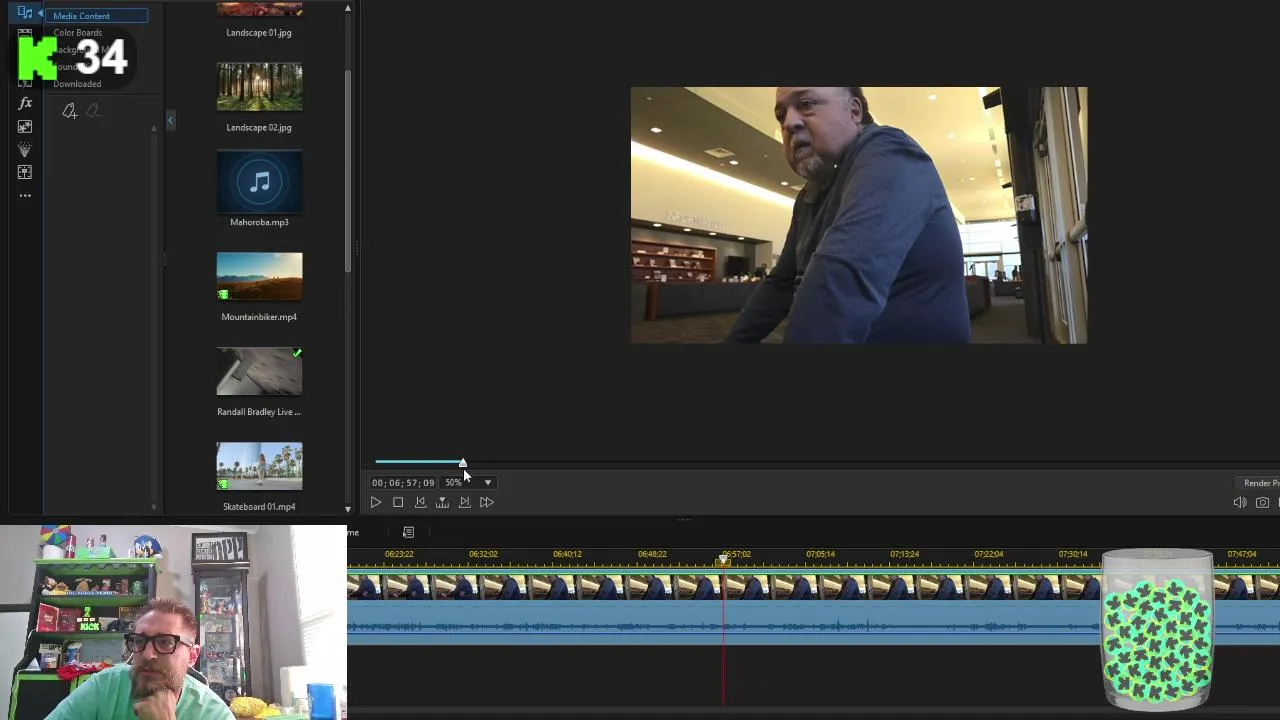Click media library scroll down arrow

tap(348, 509)
